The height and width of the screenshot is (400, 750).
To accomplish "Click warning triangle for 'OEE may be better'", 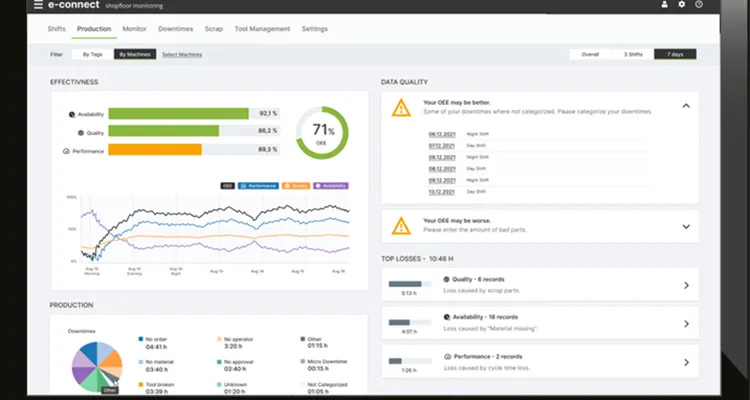I will pyautogui.click(x=401, y=107).
